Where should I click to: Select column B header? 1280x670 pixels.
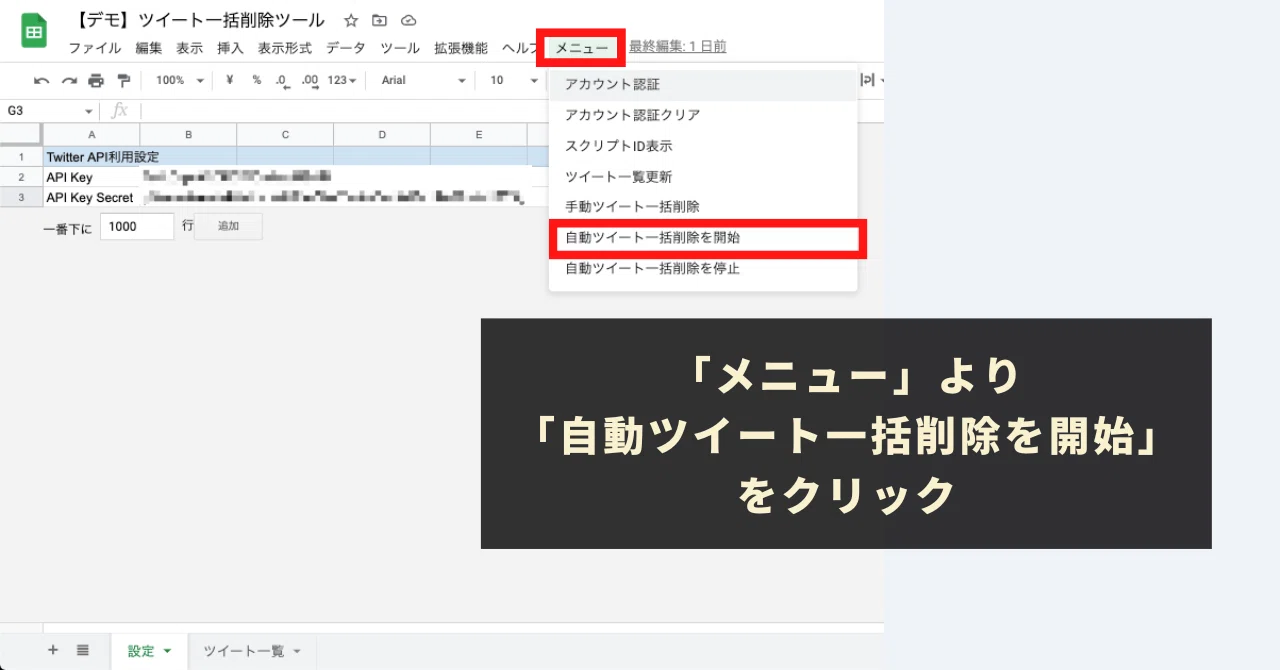188,135
